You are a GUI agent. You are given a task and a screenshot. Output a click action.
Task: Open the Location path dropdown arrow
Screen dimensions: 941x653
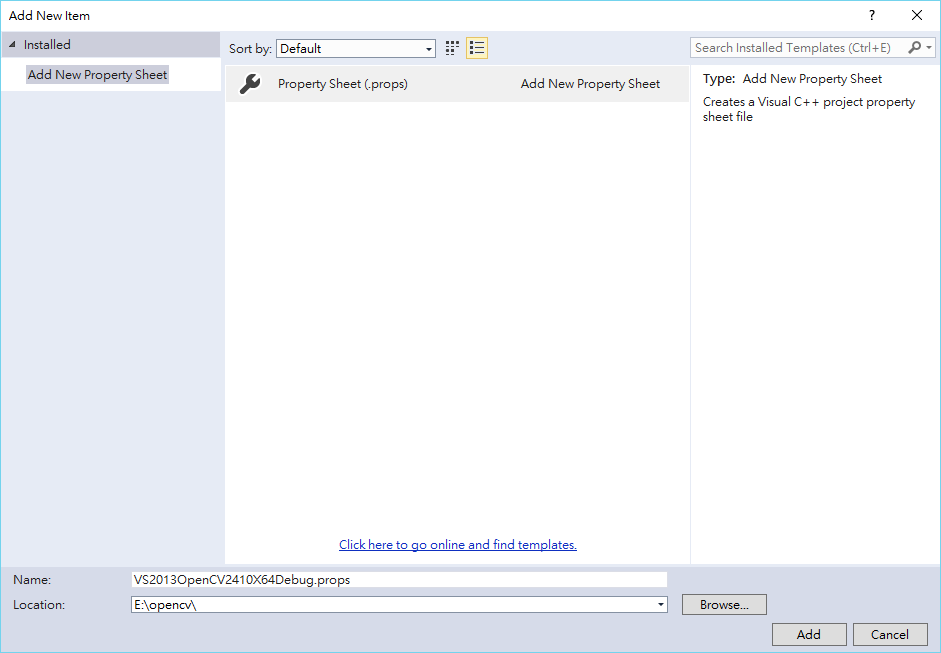[x=660, y=604]
